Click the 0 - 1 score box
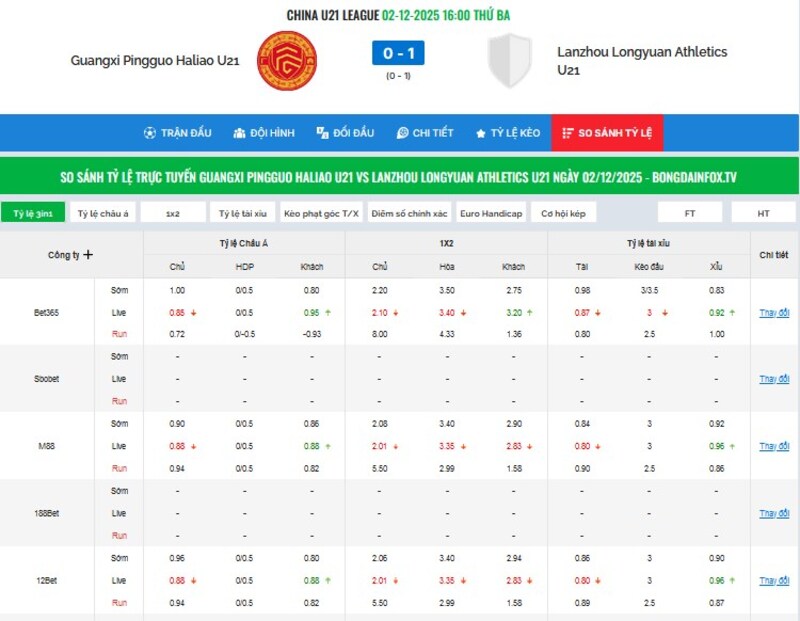Viewport: 800px width, 621px height. [400, 52]
